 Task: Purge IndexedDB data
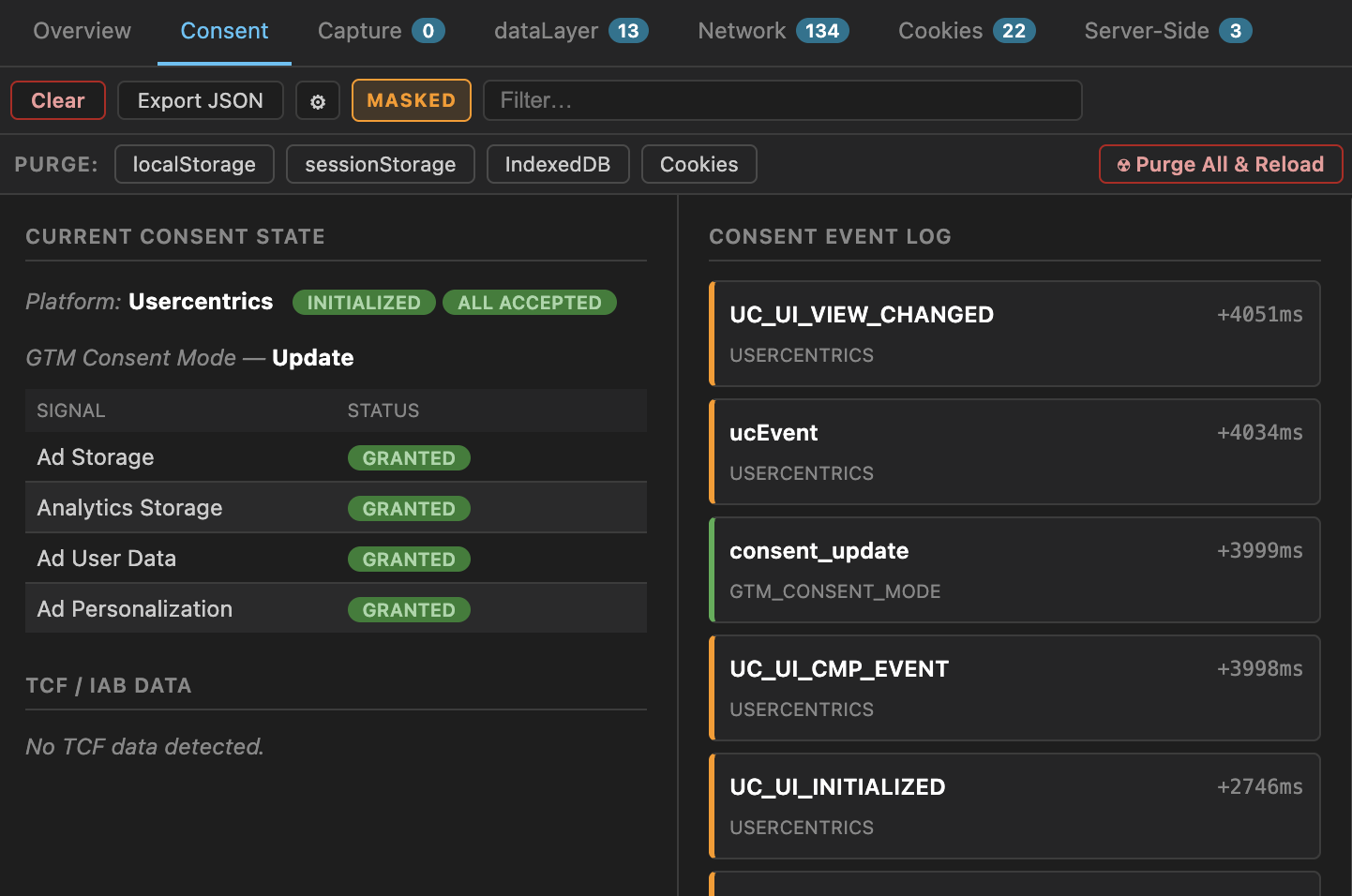(558, 164)
